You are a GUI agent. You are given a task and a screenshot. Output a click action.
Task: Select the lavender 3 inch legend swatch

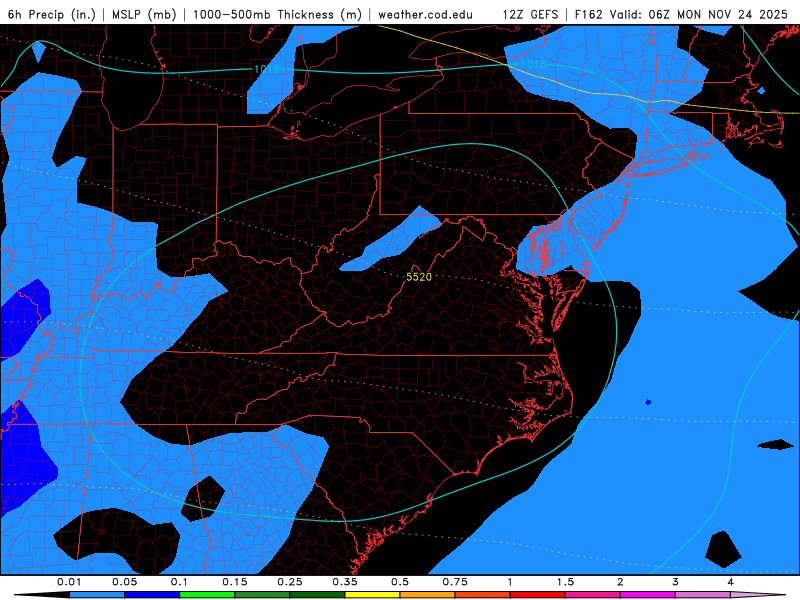[703, 595]
